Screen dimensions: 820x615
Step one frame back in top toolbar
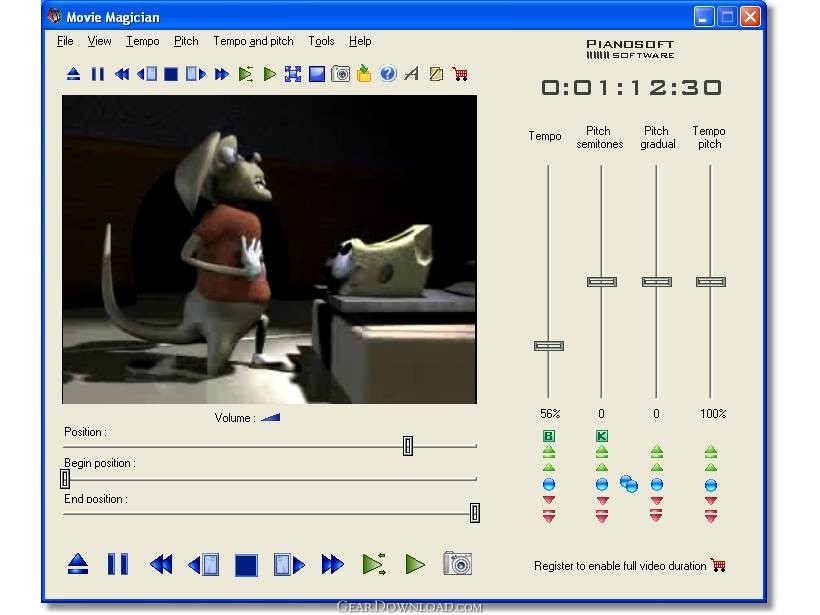(x=147, y=74)
